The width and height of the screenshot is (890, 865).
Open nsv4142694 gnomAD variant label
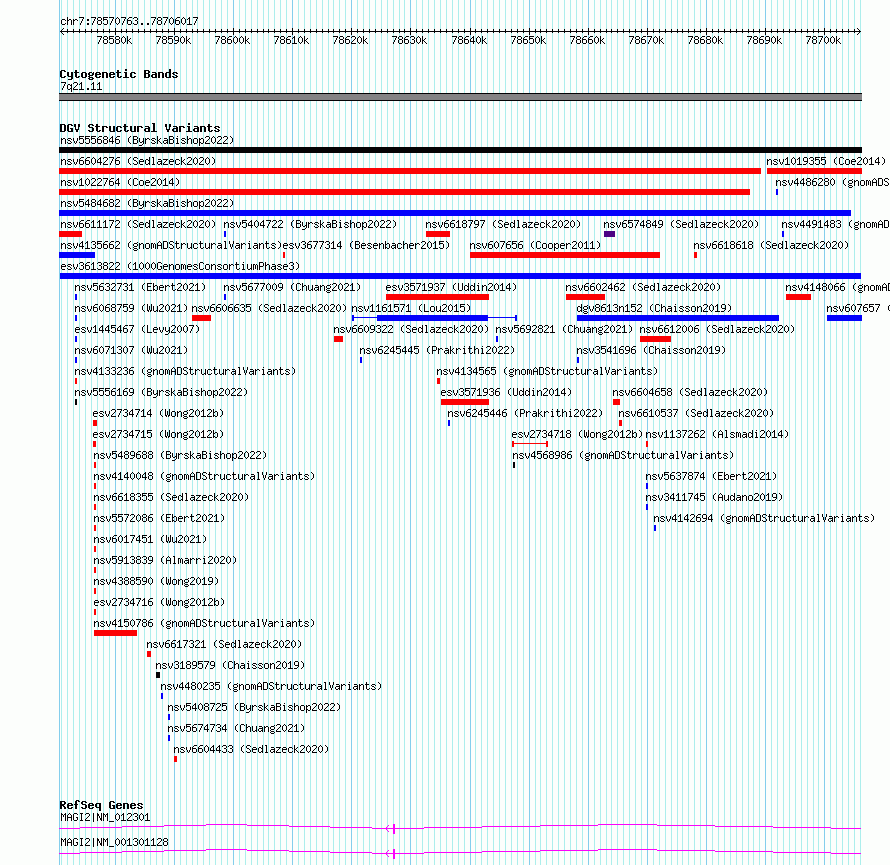pyautogui.click(x=764, y=518)
